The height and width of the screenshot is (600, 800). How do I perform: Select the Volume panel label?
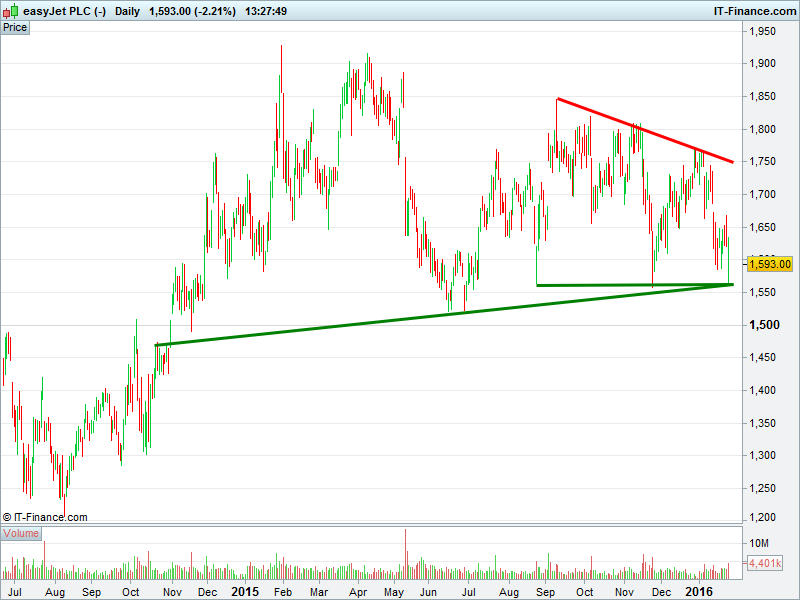(20, 533)
